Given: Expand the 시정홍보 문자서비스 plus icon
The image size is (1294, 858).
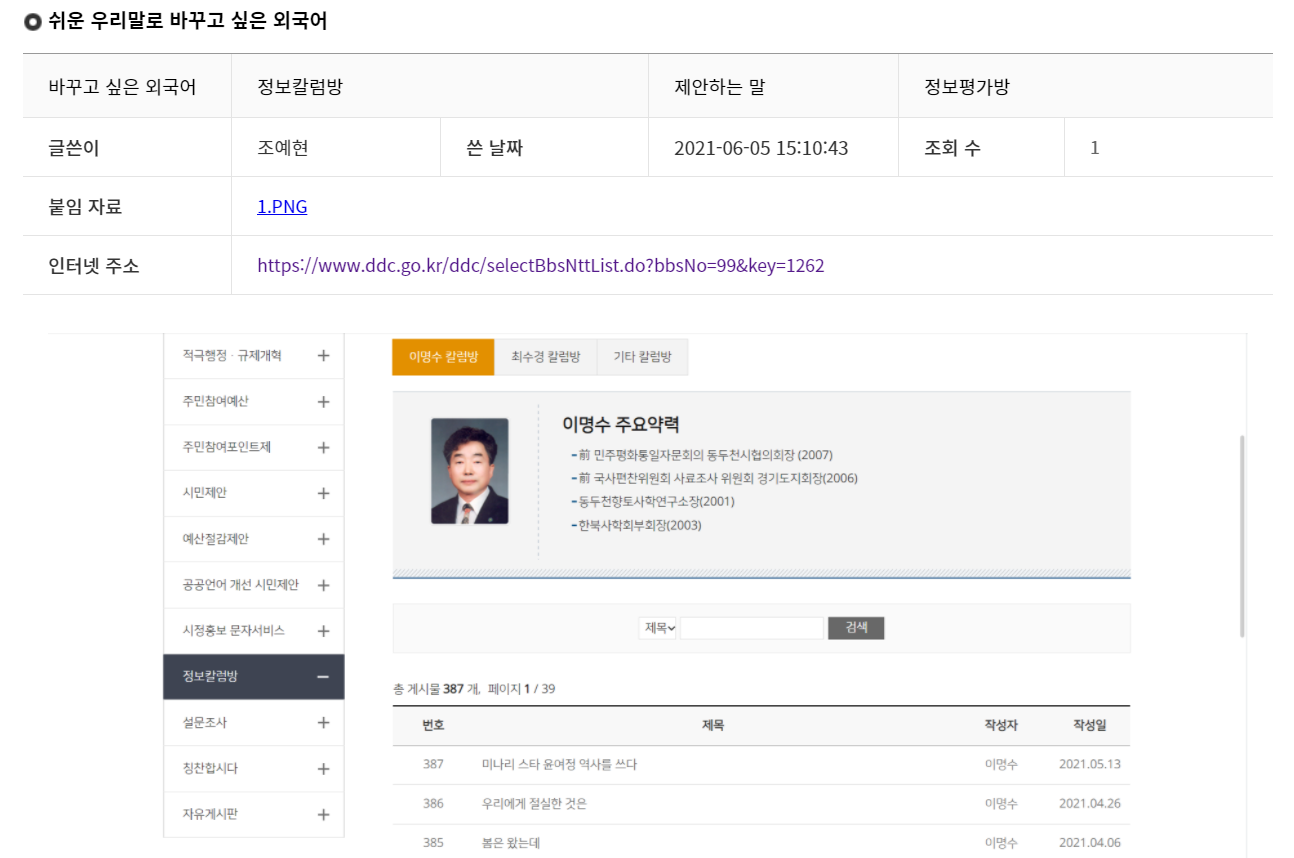Looking at the screenshot, I should [x=323, y=631].
